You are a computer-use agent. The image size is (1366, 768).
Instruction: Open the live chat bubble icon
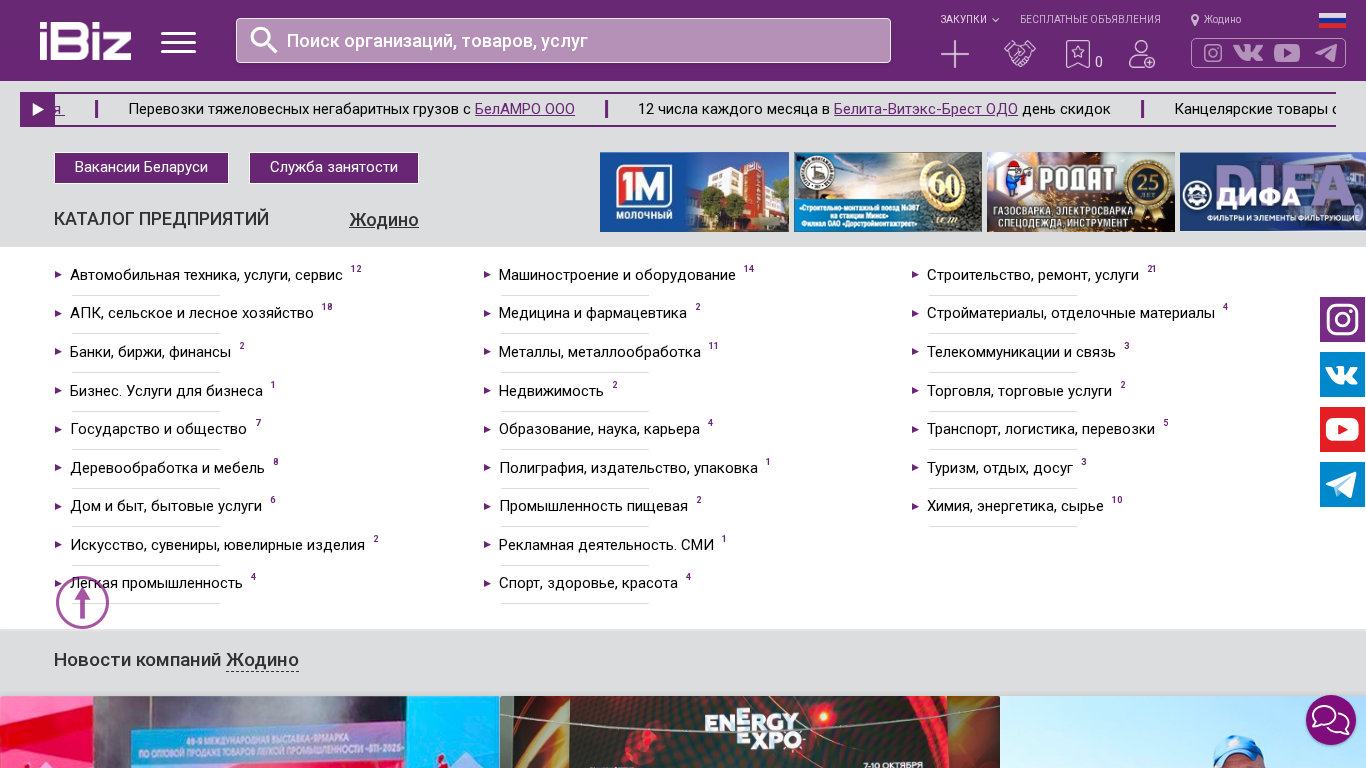click(x=1330, y=720)
